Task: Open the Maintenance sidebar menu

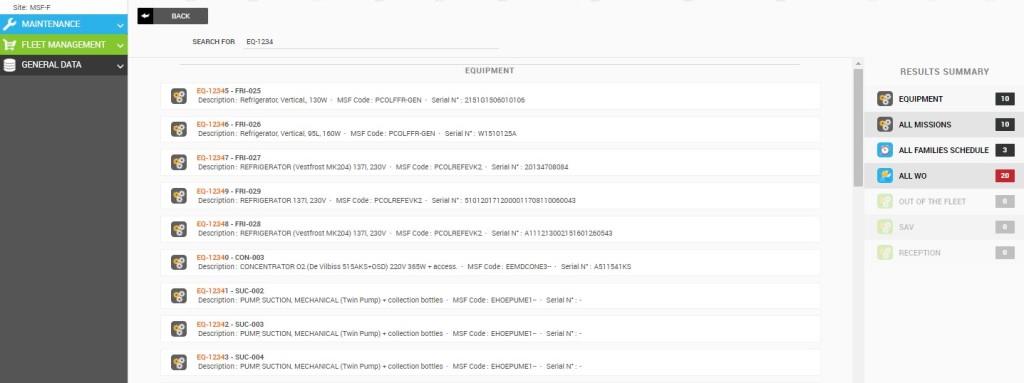Action: click(63, 24)
